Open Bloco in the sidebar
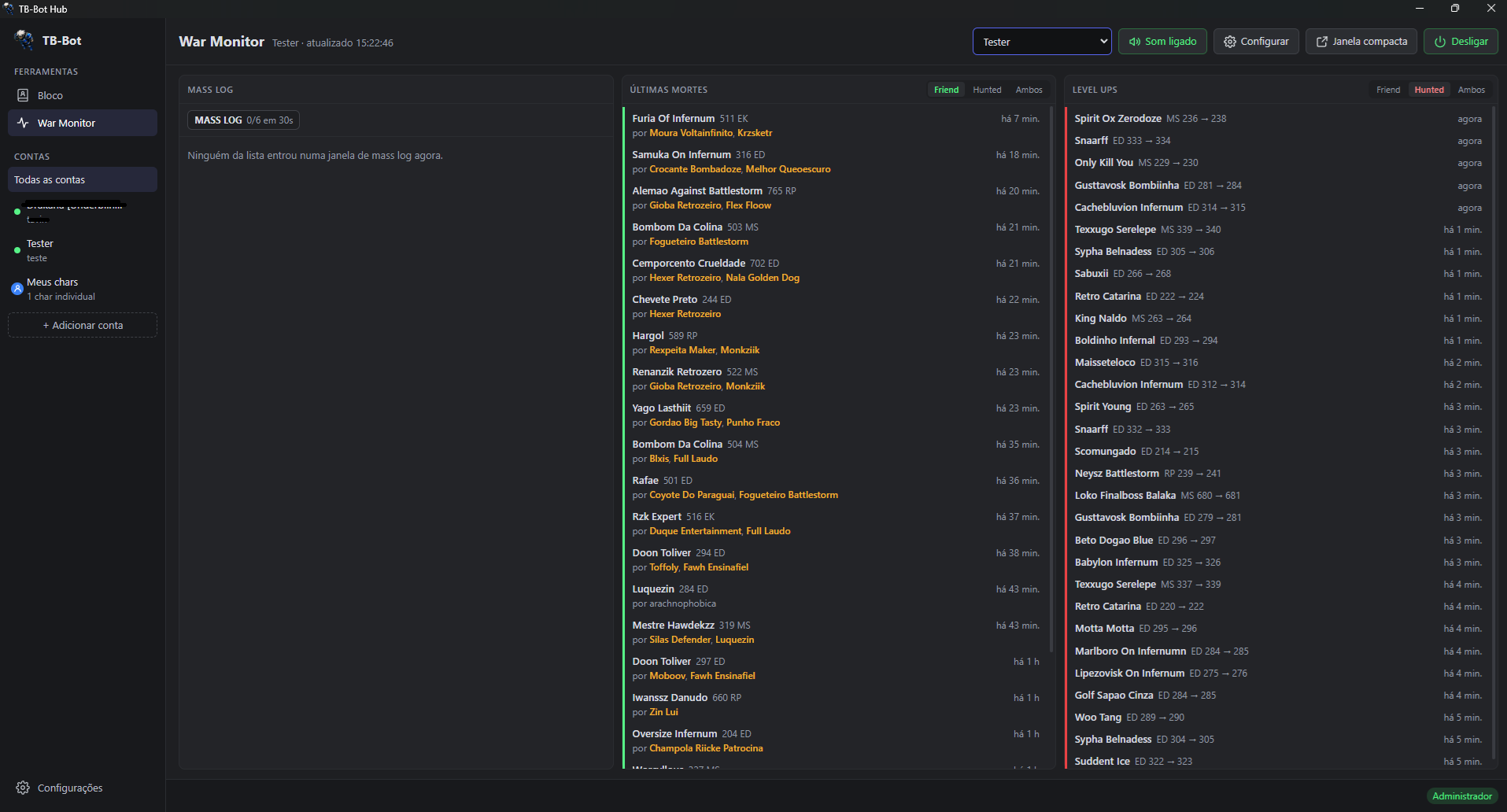 click(83, 95)
